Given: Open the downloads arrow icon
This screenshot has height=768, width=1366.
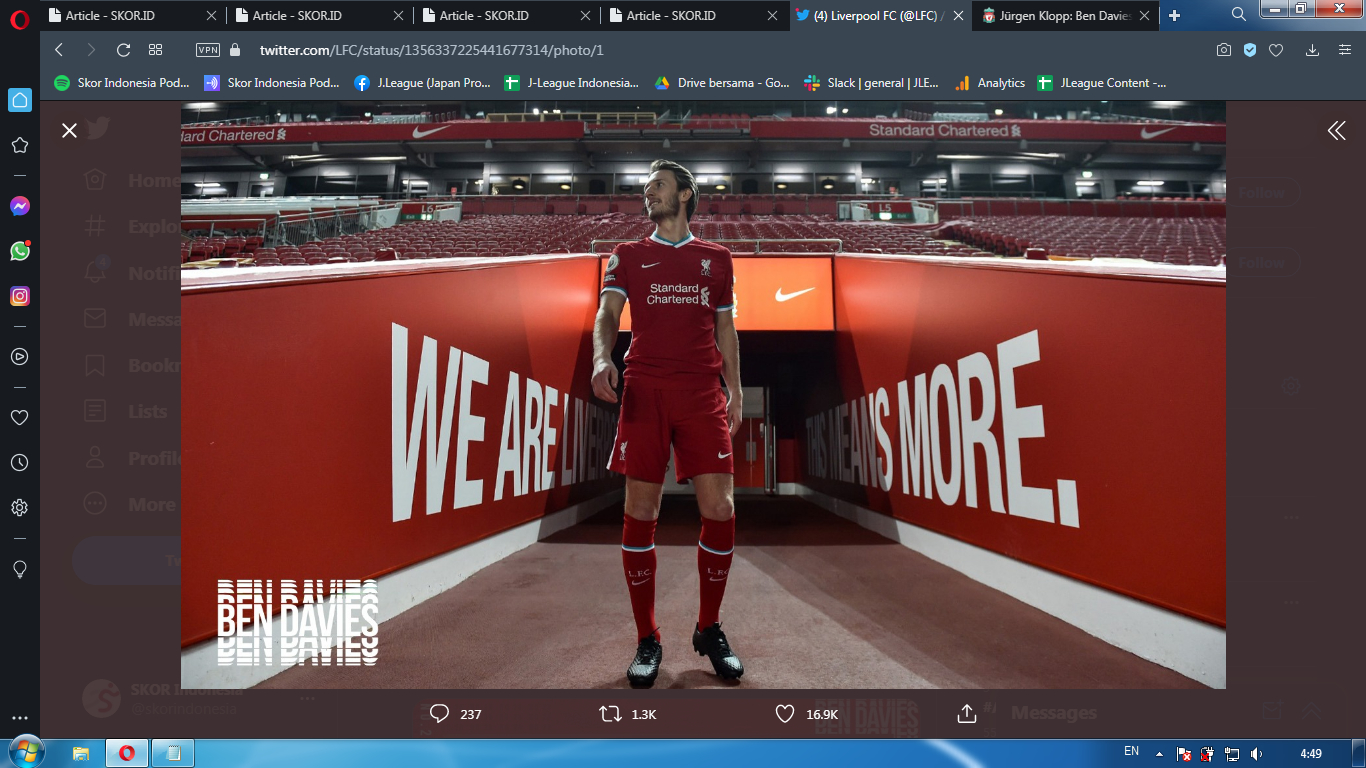Looking at the screenshot, I should point(1313,50).
